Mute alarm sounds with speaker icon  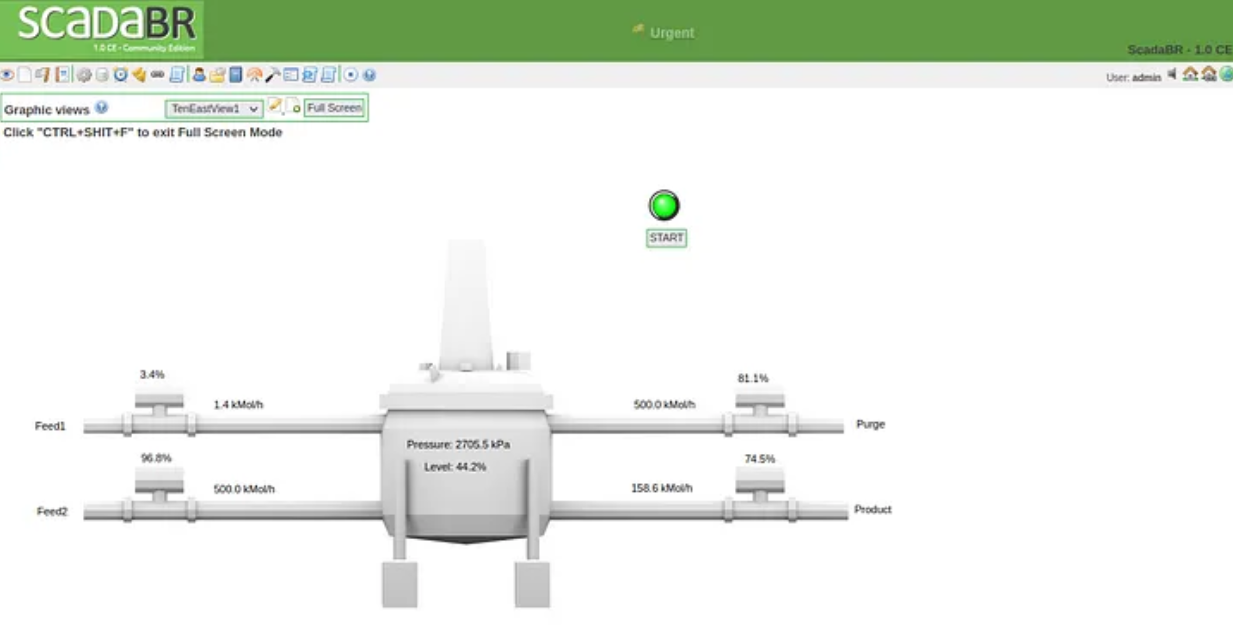point(1172,73)
